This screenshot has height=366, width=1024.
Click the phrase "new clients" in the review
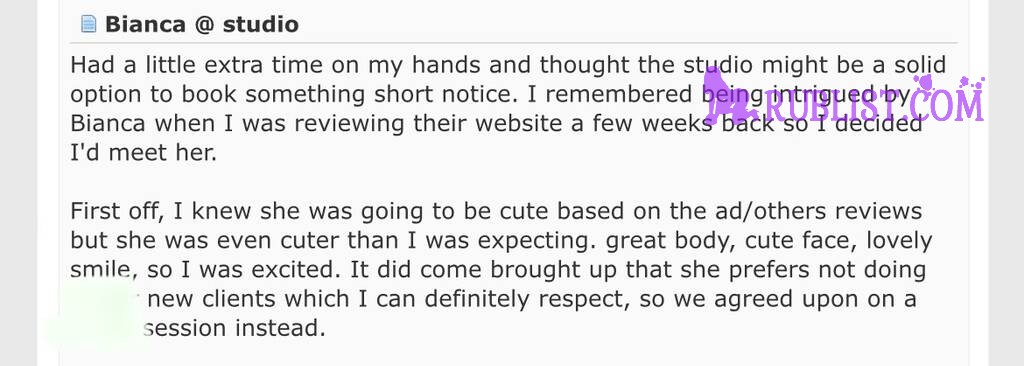tap(214, 298)
